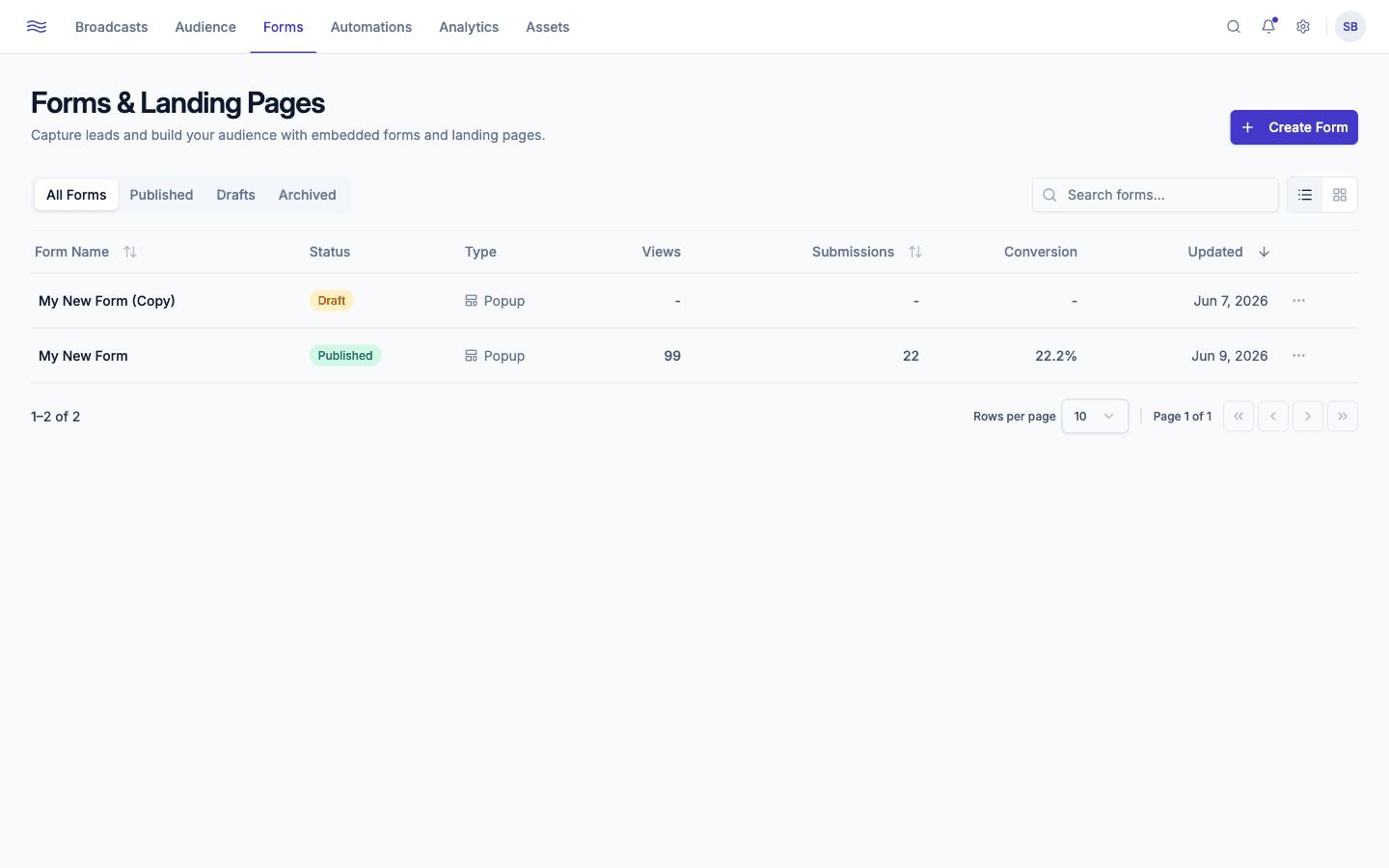
Task: Switch to grid view icon
Action: click(1340, 195)
